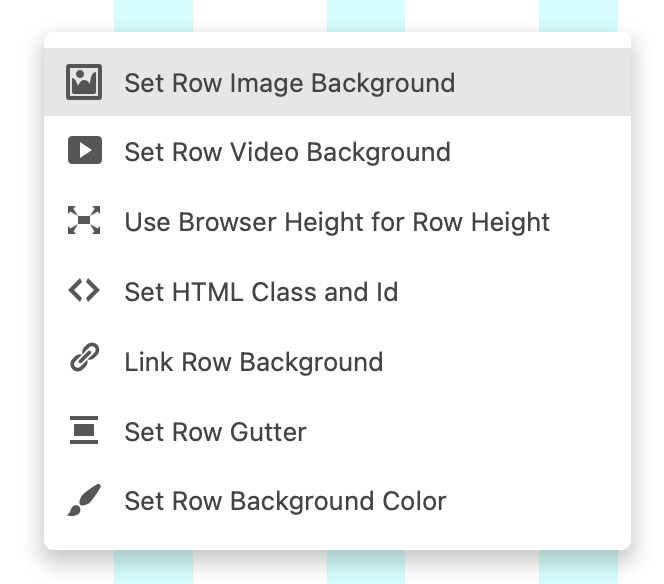Click the middle cyan column stripe below menu
Viewport: 664px width, 584px height.
pos(365,568)
